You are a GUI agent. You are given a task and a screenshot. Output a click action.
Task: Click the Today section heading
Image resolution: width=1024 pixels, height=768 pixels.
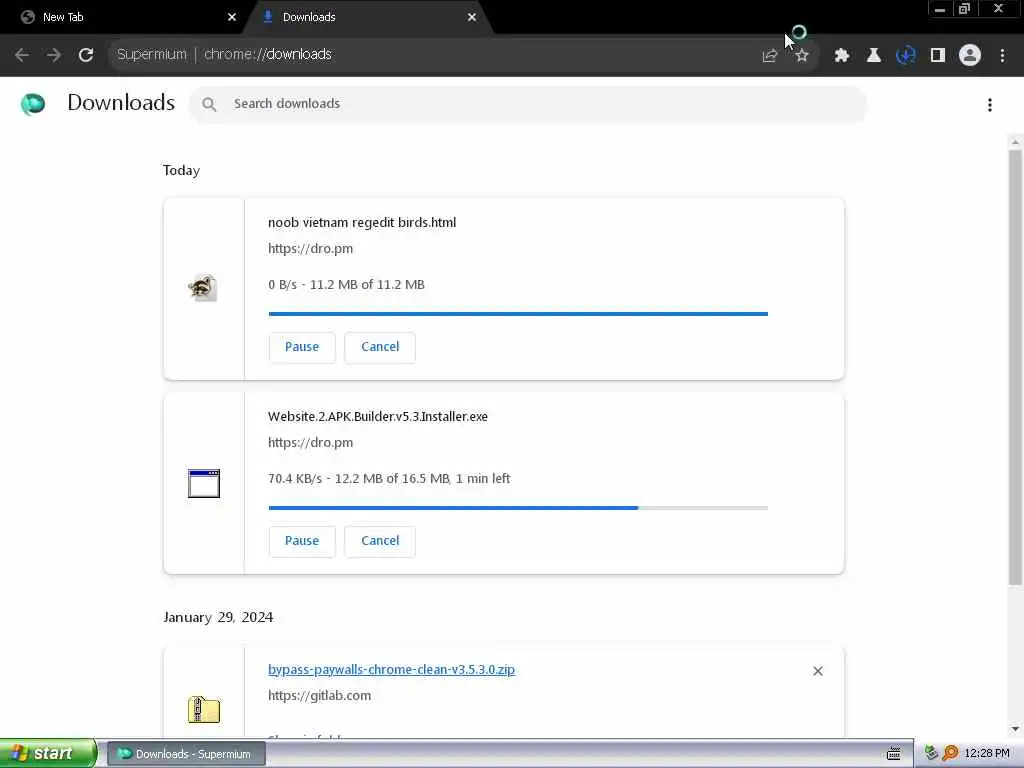(181, 170)
